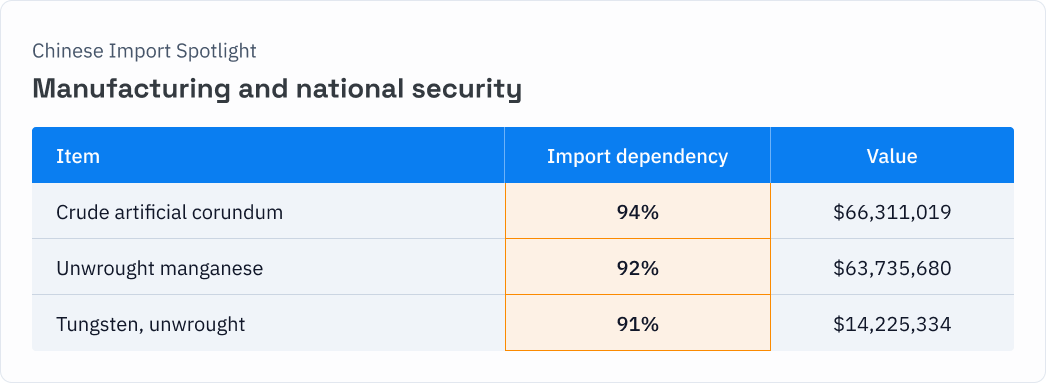Click the 'Chinese Import Spotlight' subtitle
Viewport: 1046px width, 383px height.
point(144,51)
